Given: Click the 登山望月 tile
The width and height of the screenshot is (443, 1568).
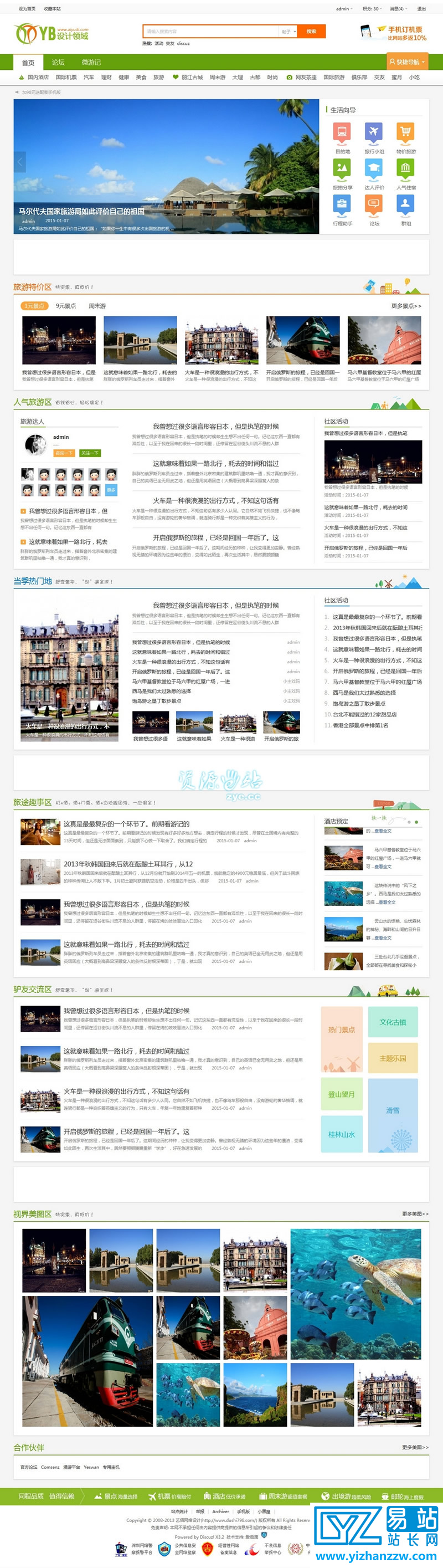Looking at the screenshot, I should point(341,1093).
